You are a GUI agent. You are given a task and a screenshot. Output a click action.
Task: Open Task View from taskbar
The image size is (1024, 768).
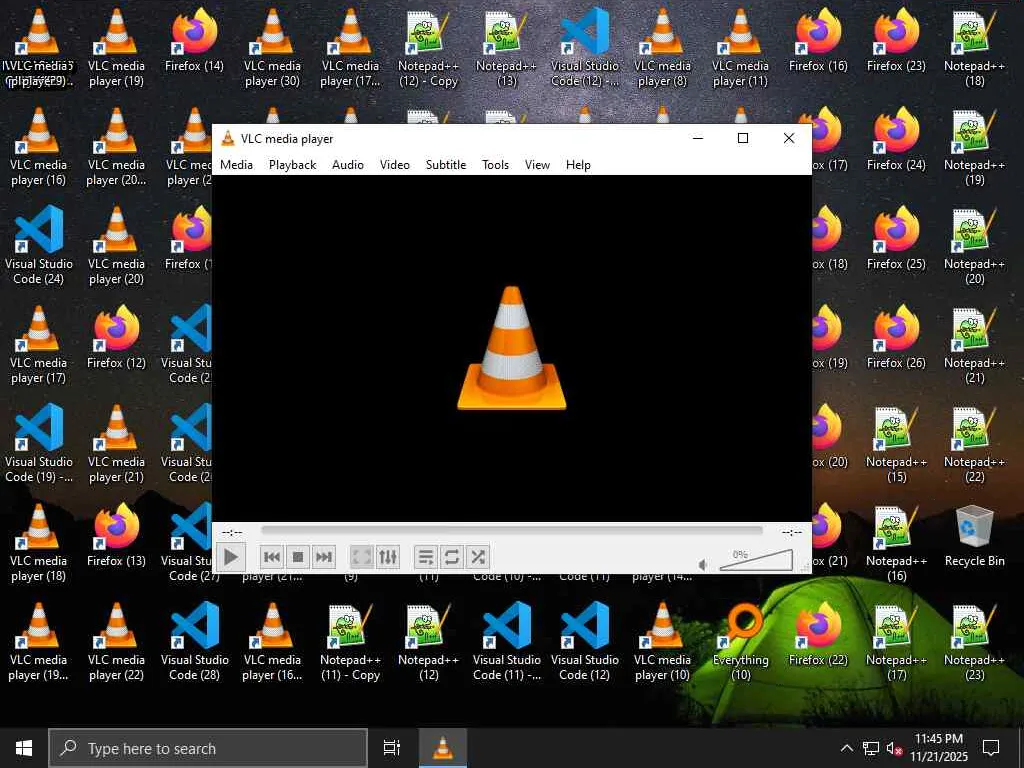pos(391,748)
